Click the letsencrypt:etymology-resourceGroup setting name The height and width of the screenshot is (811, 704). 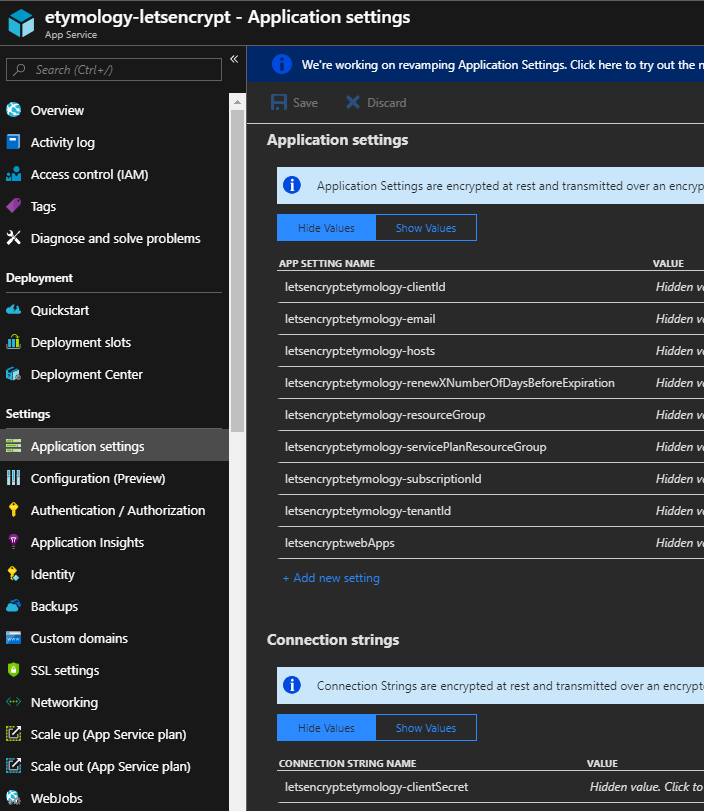point(385,415)
